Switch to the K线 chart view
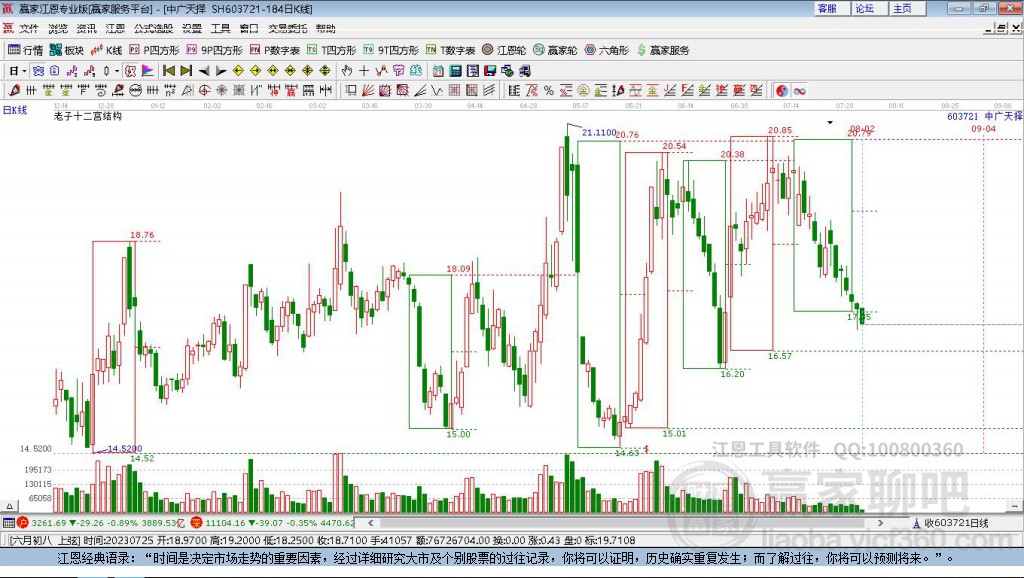This screenshot has height=578, width=1024. pyautogui.click(x=106, y=50)
